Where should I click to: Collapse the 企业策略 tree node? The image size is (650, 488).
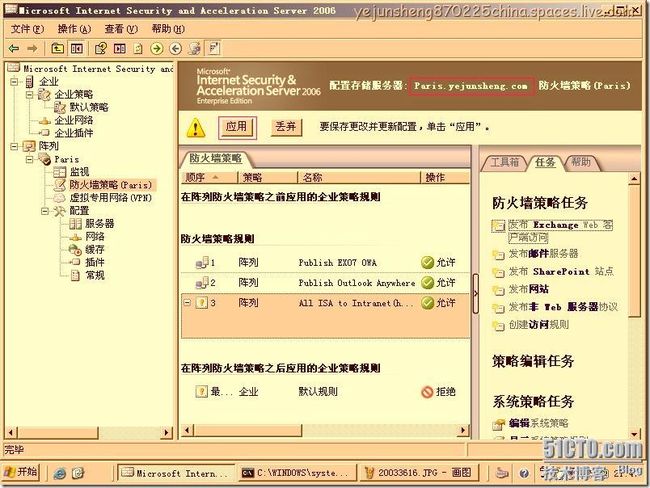click(30, 95)
